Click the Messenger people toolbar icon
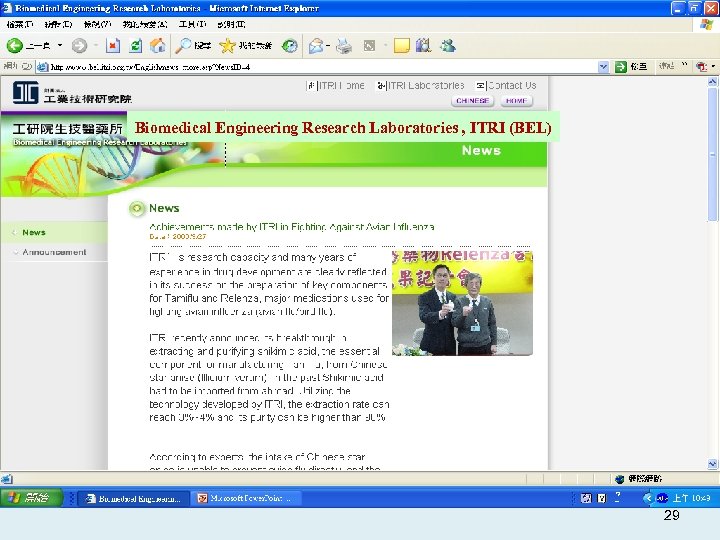The image size is (720, 540). pyautogui.click(x=448, y=45)
